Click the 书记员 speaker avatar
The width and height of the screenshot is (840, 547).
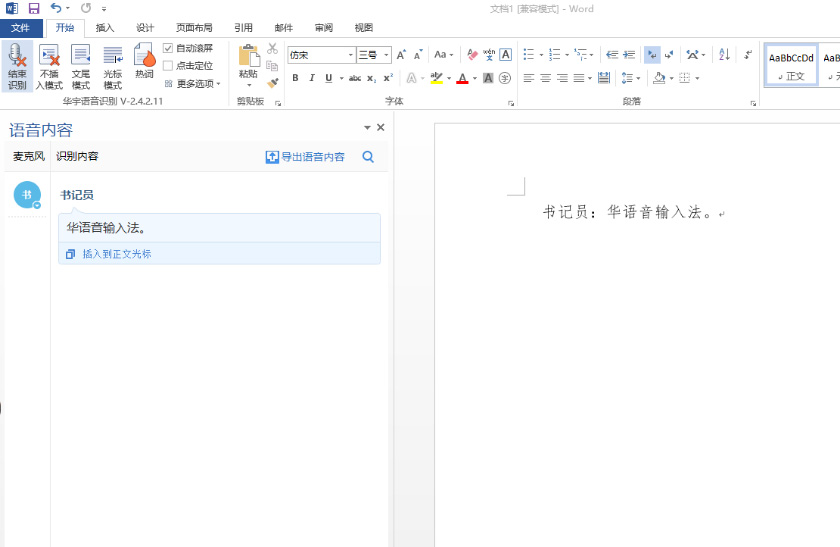tap(27, 195)
